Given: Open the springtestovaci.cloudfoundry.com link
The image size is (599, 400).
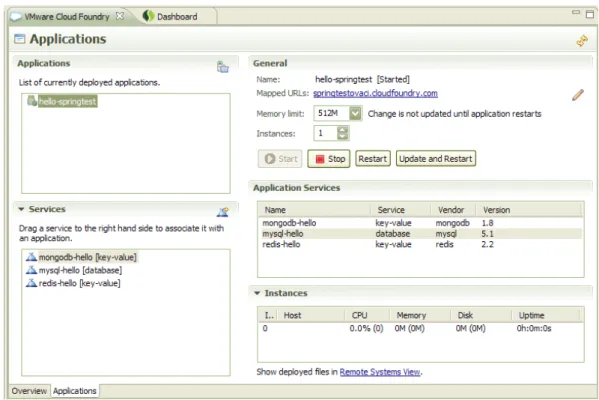Looking at the screenshot, I should coord(375,93).
